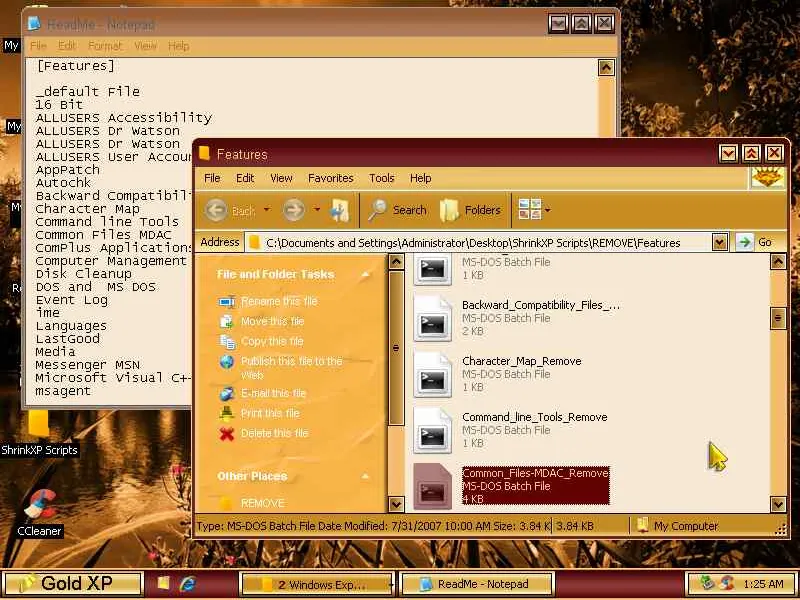Click the system tray clock
The image size is (800, 600).
point(763,584)
